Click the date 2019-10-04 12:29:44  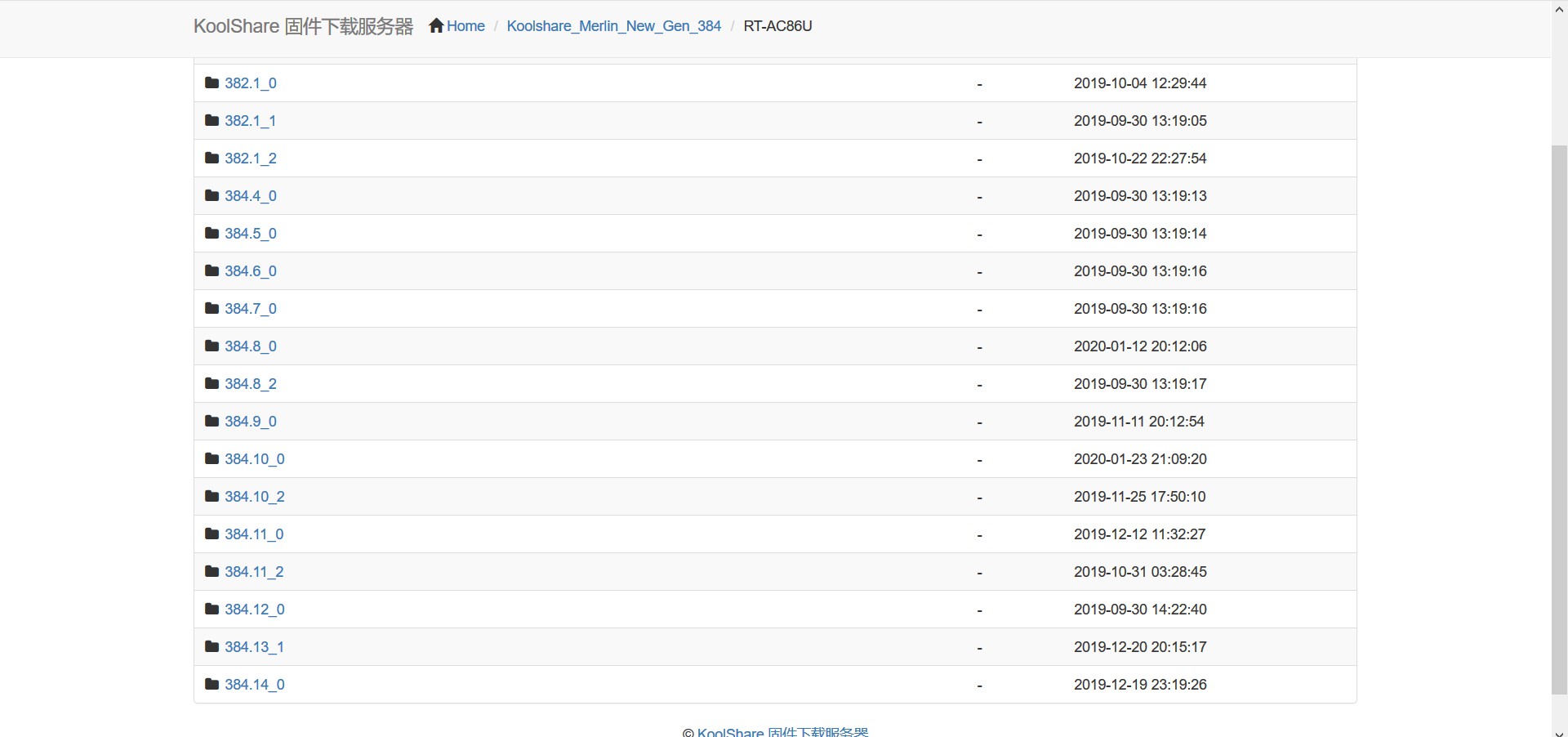pyautogui.click(x=1140, y=83)
